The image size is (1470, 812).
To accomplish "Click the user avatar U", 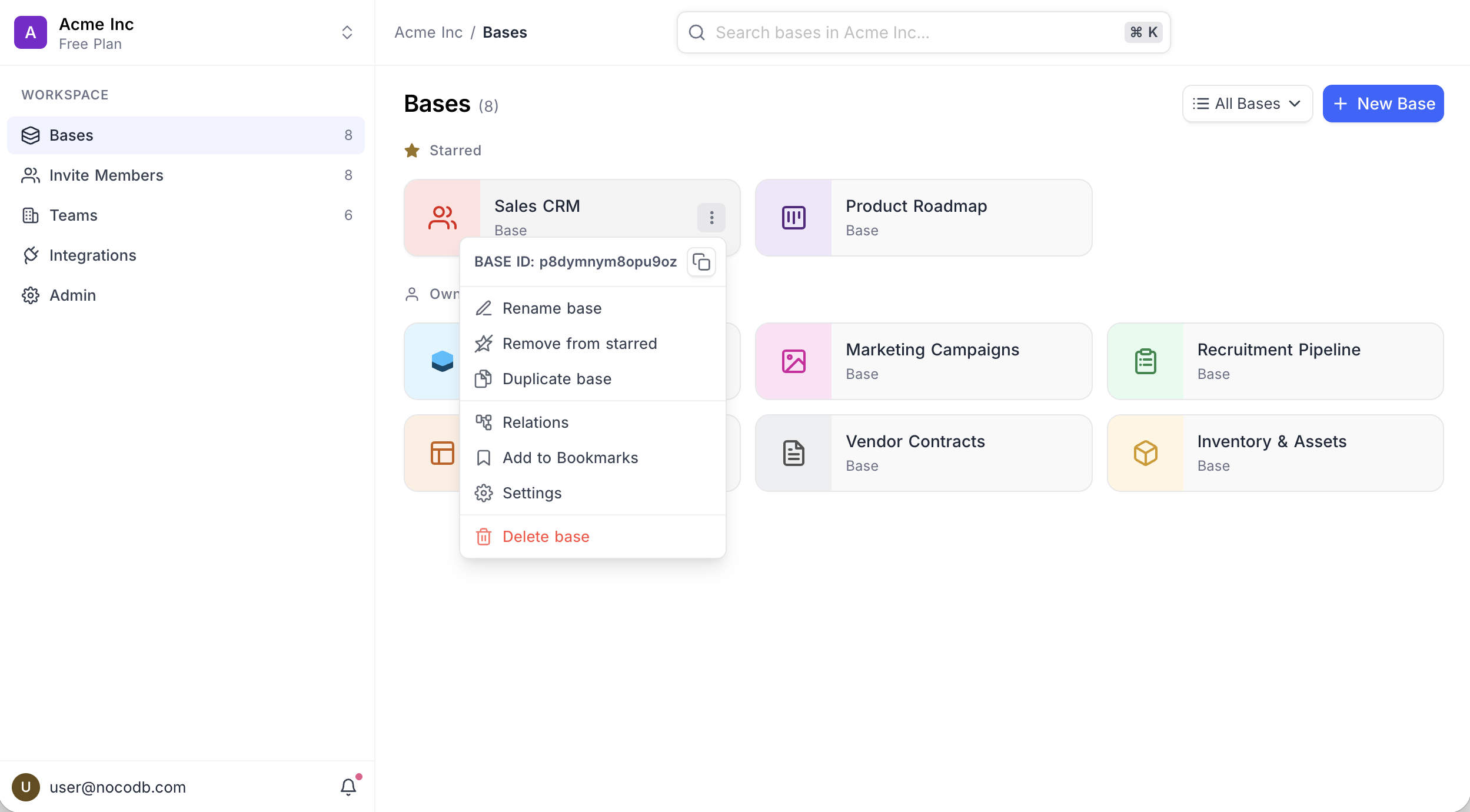I will (26, 787).
